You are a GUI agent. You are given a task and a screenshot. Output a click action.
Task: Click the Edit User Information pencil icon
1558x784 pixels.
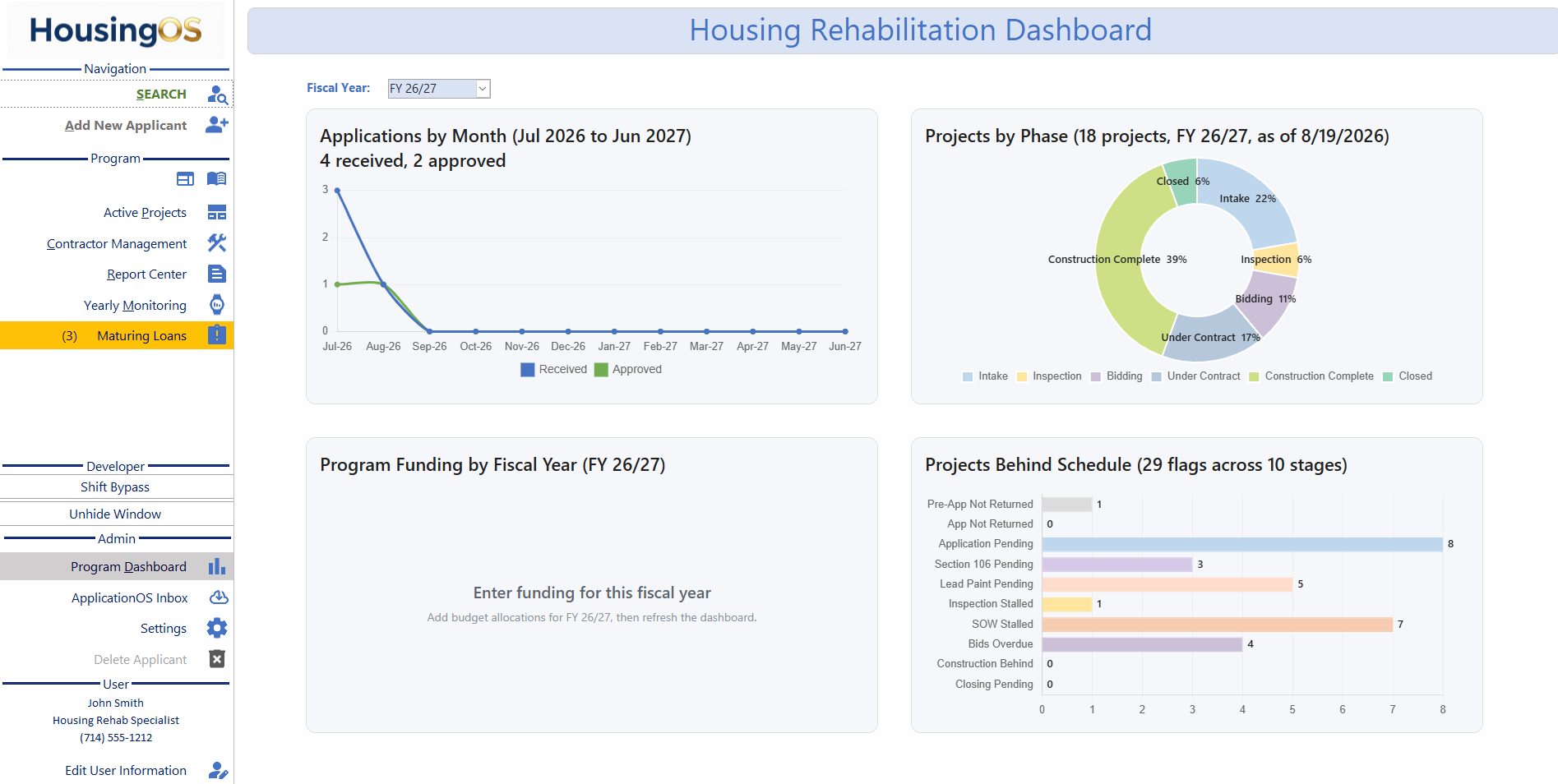[x=218, y=770]
